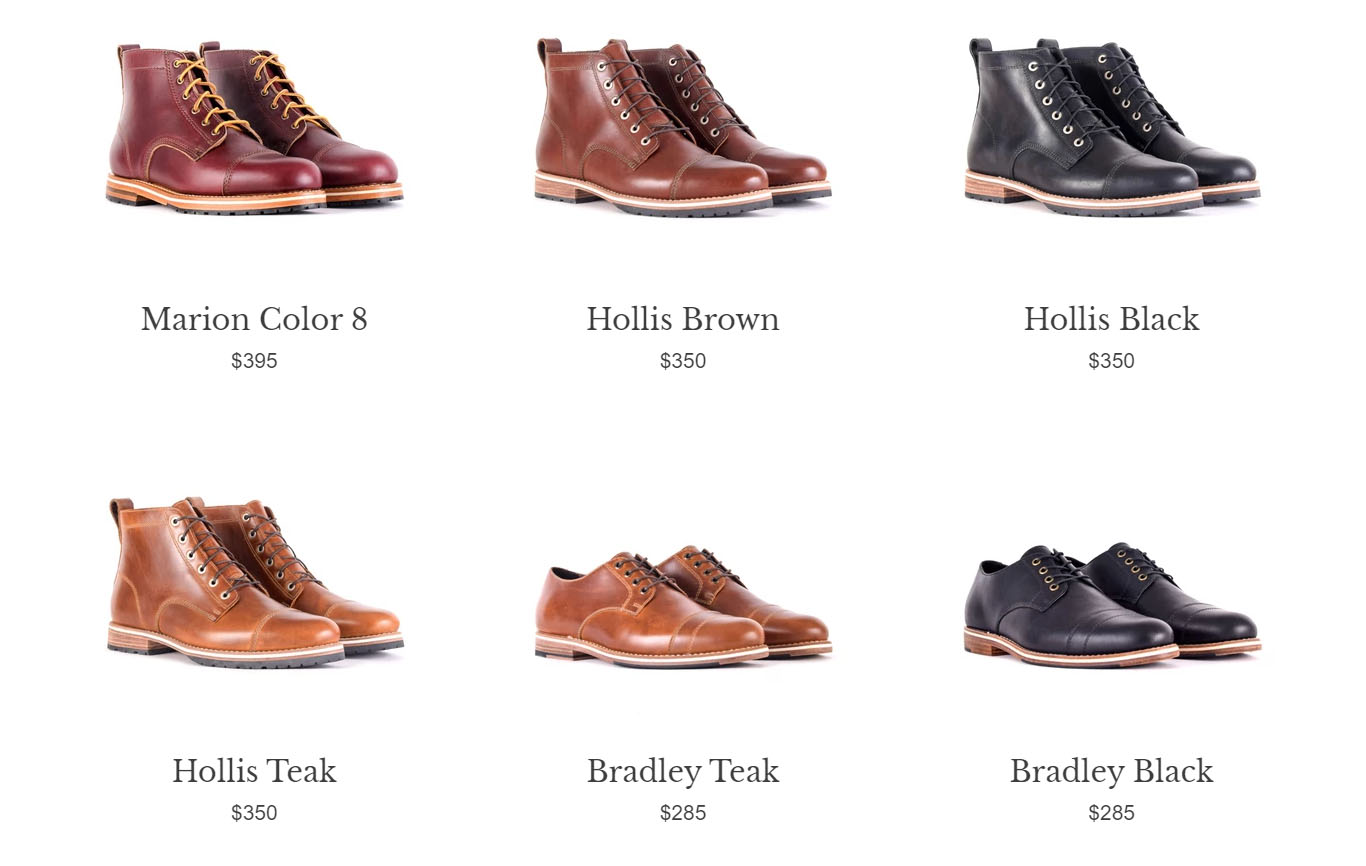The height and width of the screenshot is (866, 1366).
Task: Click the $395 price under Marion
Action: 254,361
